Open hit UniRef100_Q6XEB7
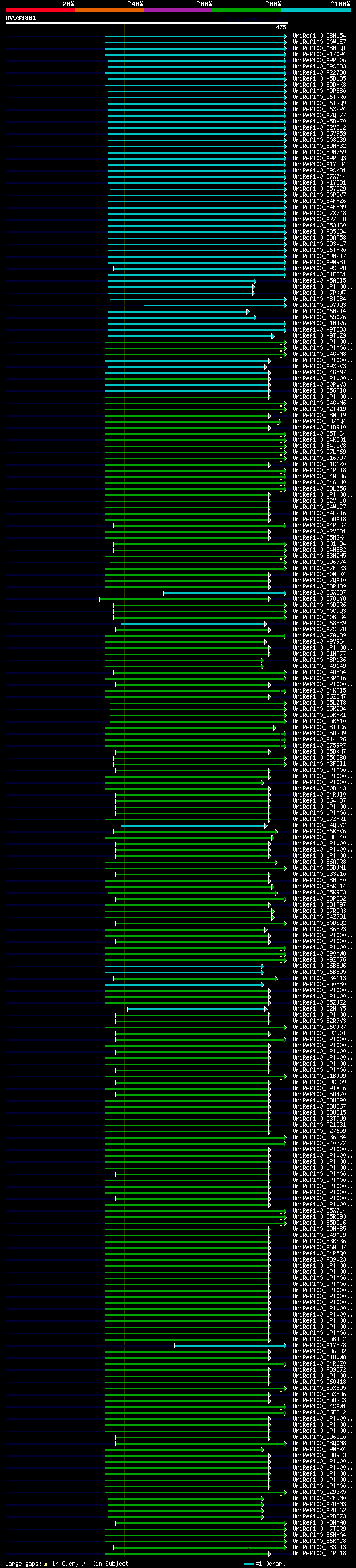This screenshot has height=1568, width=356. pyautogui.click(x=319, y=593)
